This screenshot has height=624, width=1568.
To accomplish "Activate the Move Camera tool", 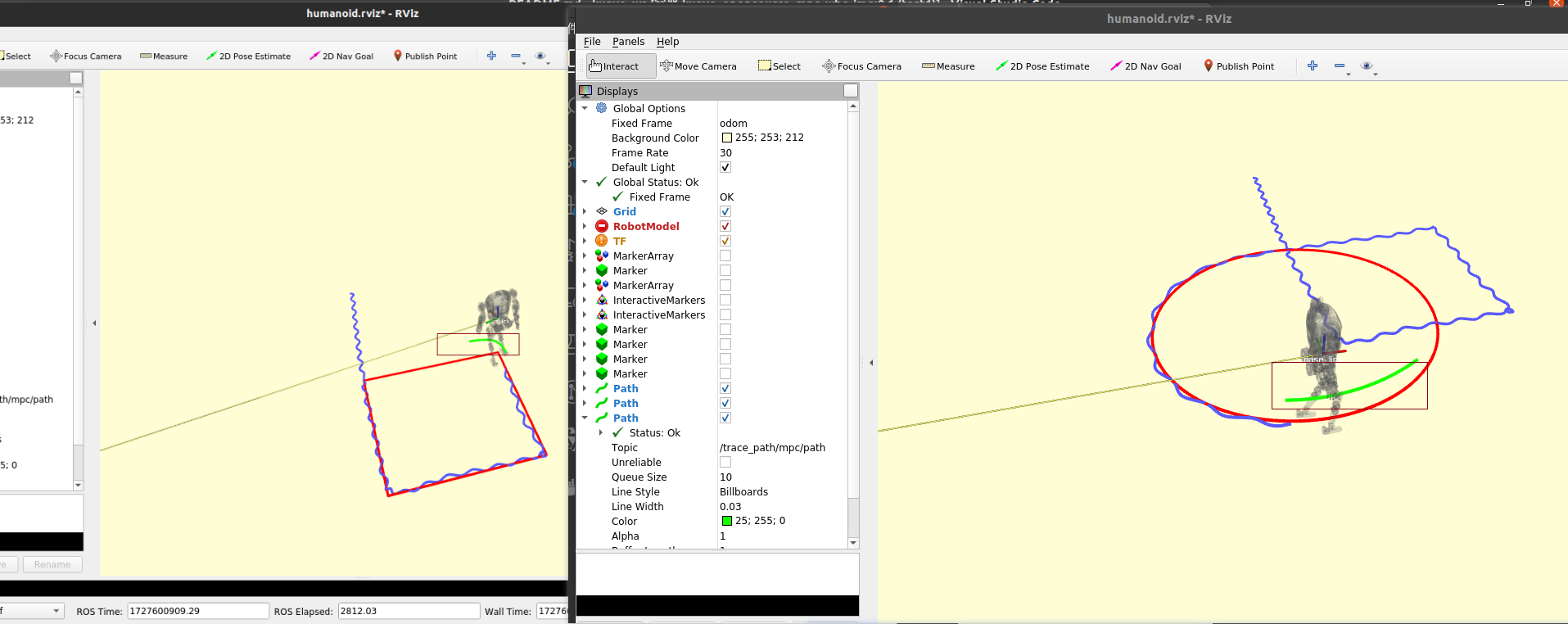I will (698, 66).
